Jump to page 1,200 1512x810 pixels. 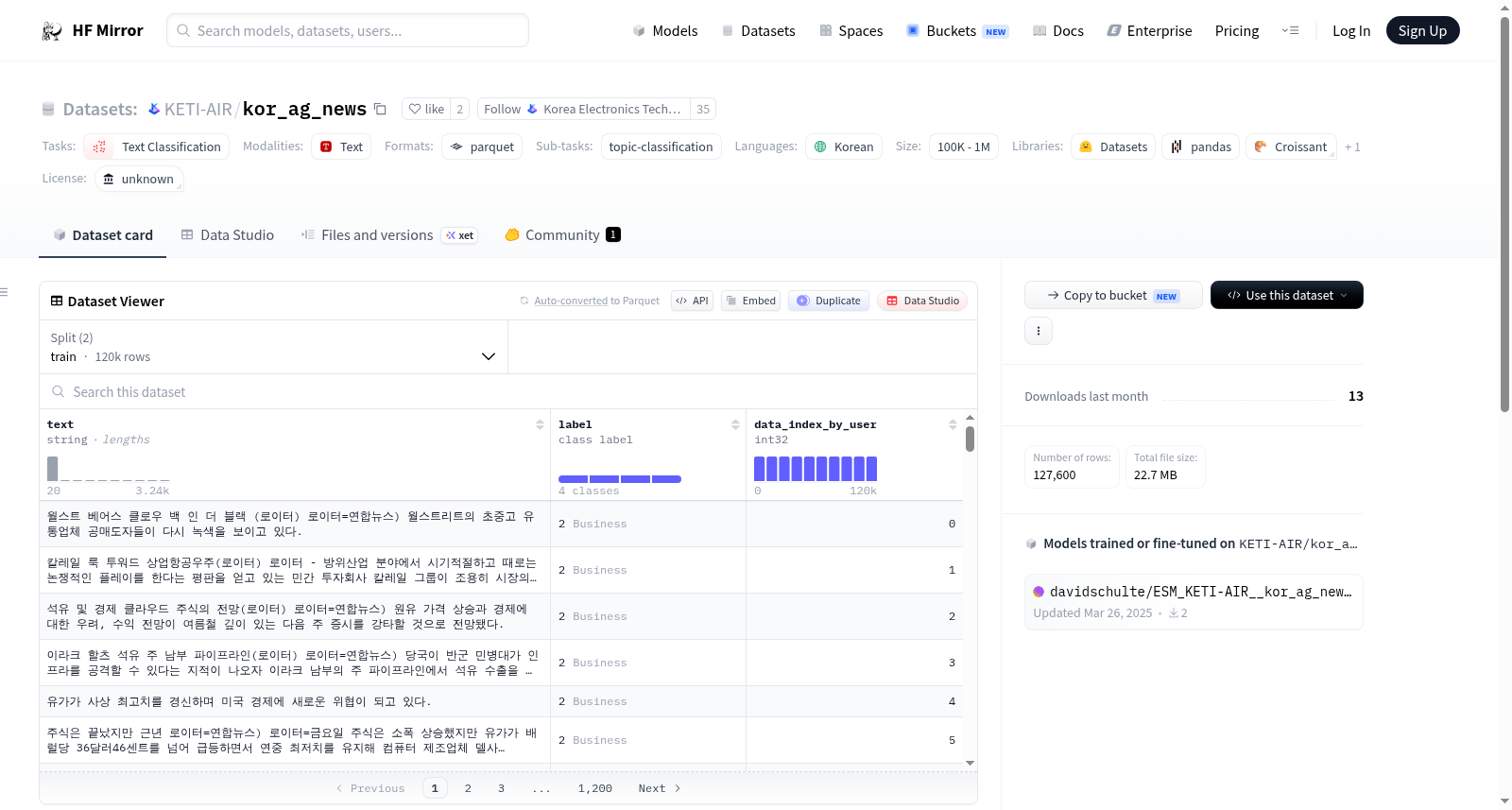pyautogui.click(x=595, y=788)
